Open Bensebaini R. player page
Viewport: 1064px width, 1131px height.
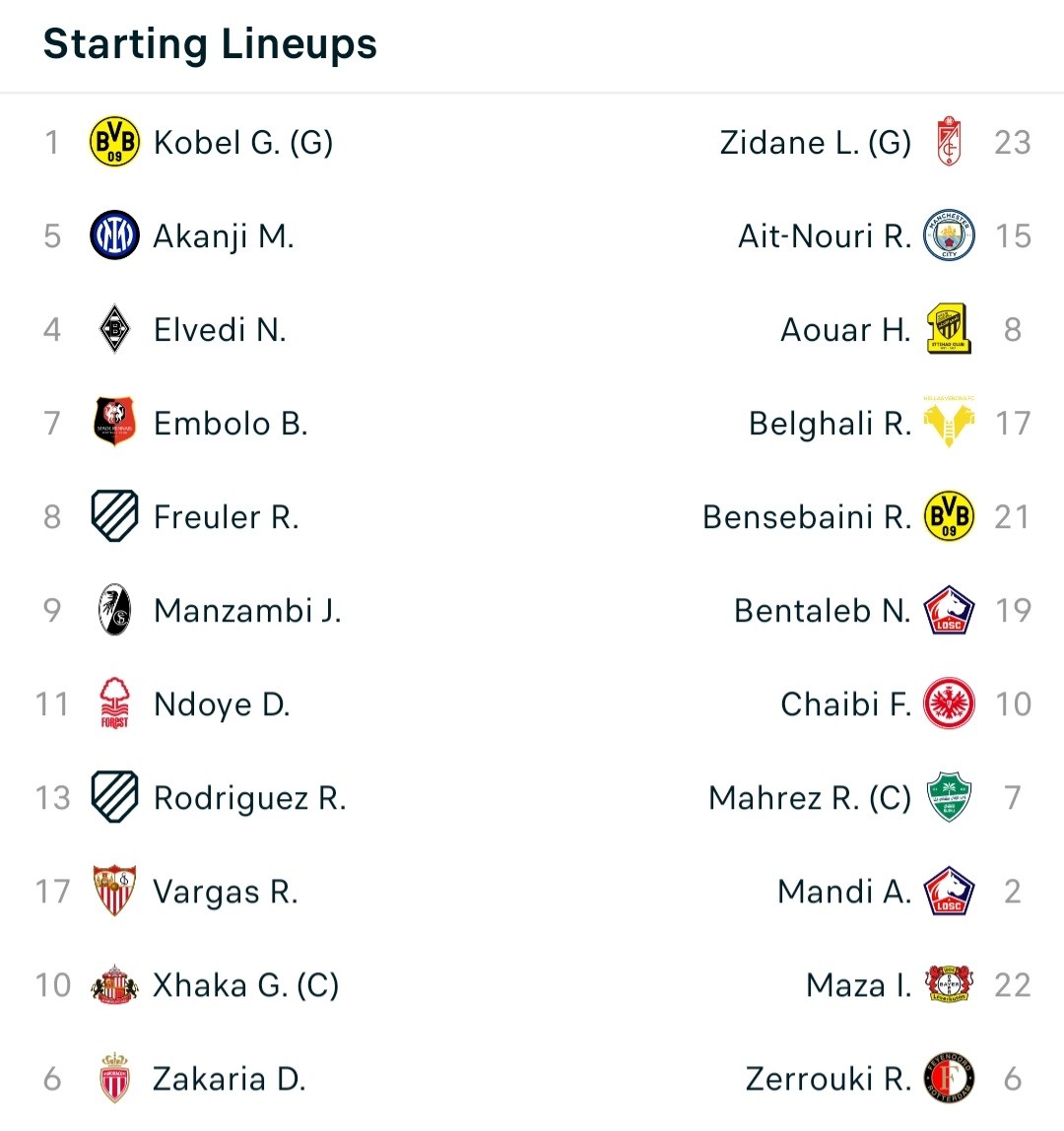[807, 516]
